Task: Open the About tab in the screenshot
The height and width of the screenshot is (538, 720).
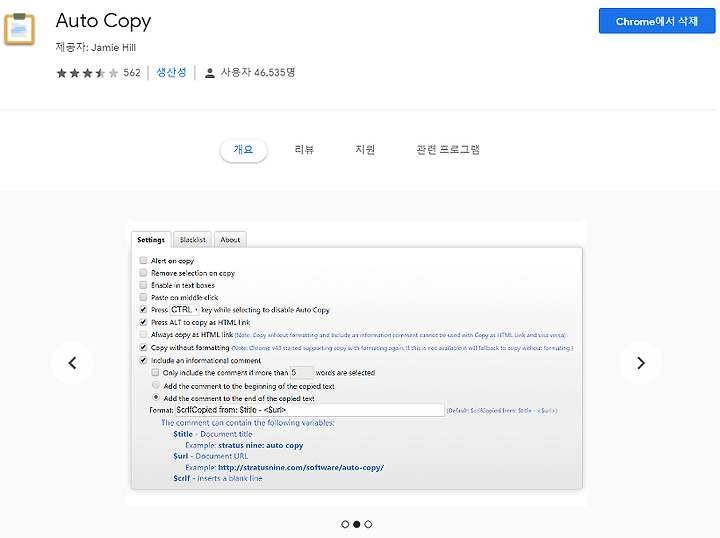Action: tap(230, 240)
